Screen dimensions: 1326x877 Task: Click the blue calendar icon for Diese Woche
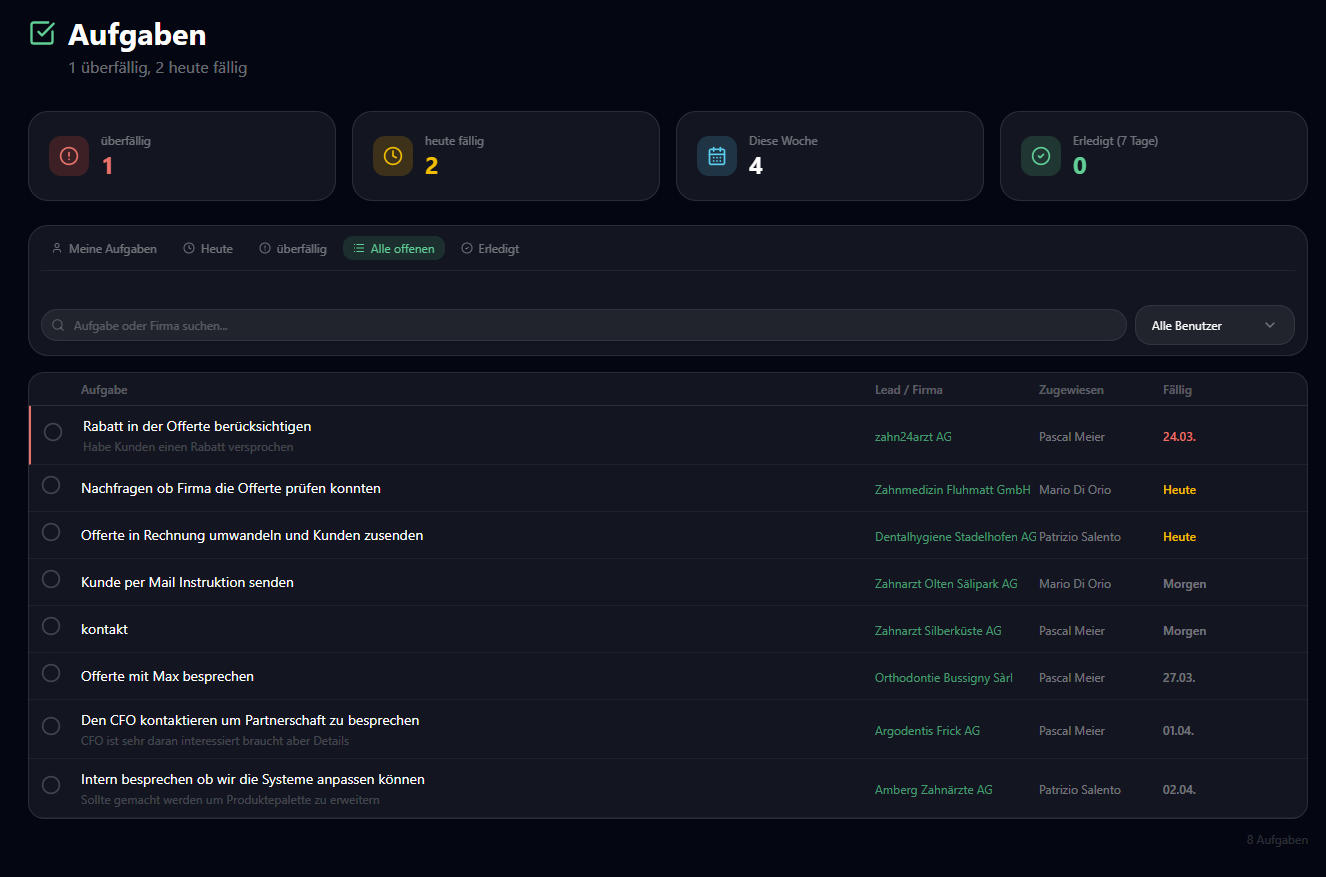(x=717, y=156)
